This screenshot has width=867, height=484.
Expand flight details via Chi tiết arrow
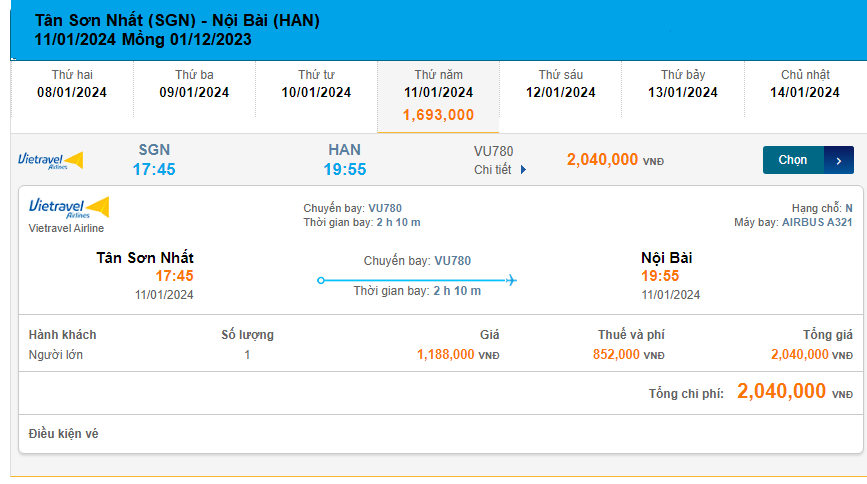tap(523, 170)
